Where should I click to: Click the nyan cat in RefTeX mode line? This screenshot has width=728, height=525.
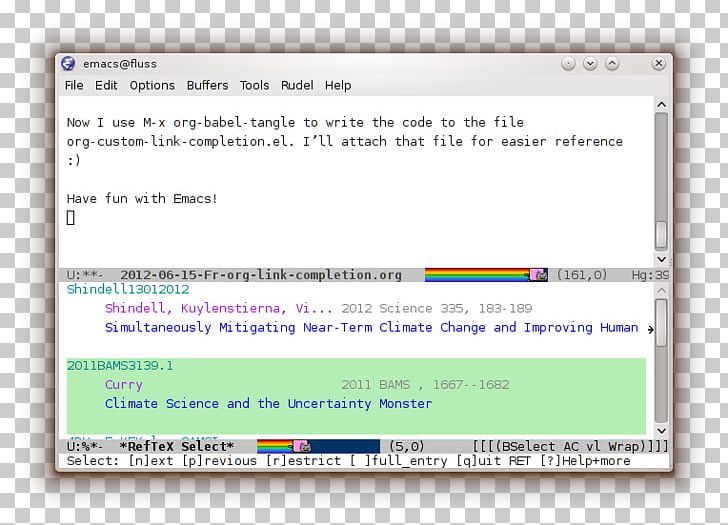tap(302, 447)
